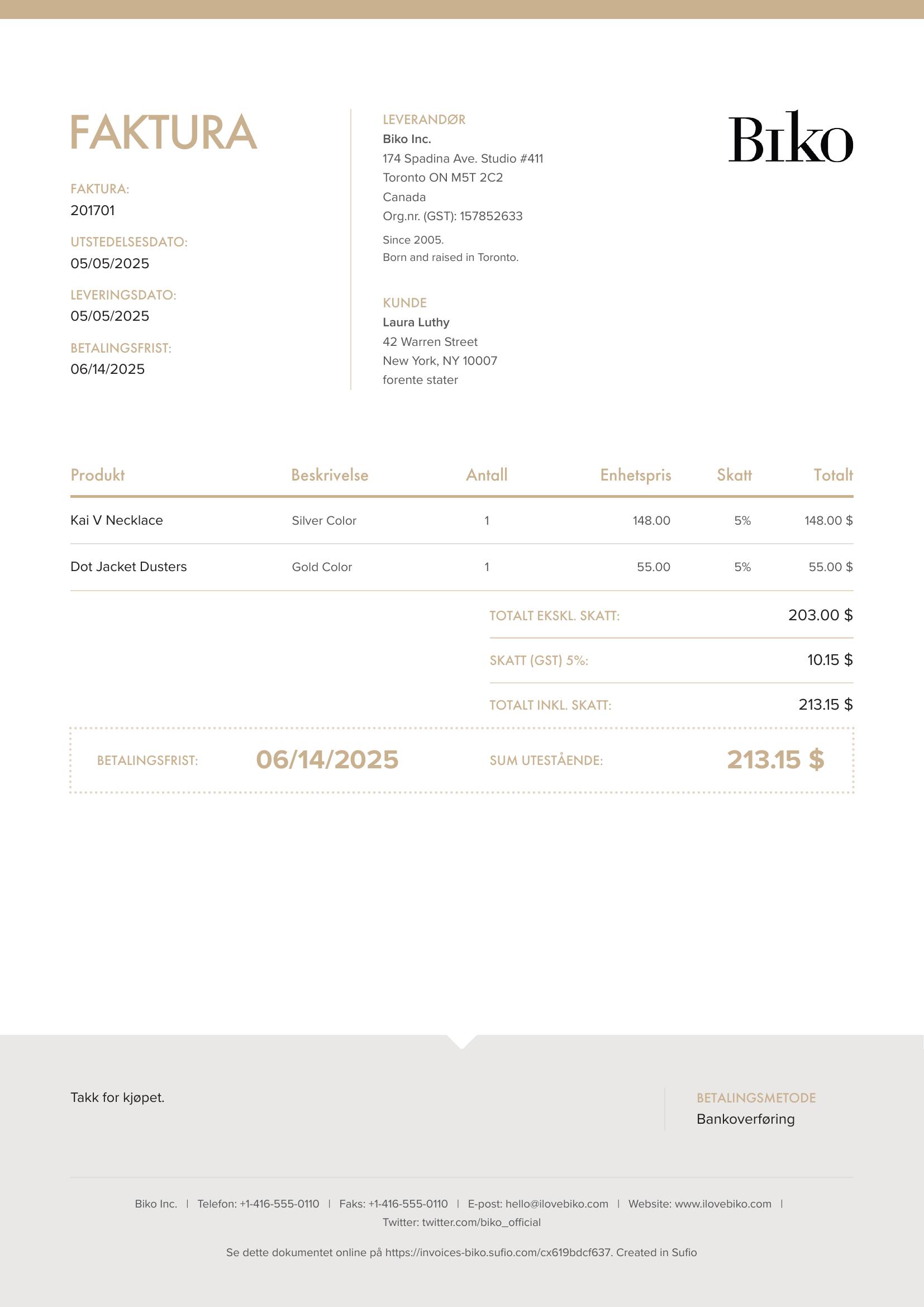Image resolution: width=924 pixels, height=1307 pixels.
Task: Select Kai V Necklace product name
Action: click(x=117, y=520)
